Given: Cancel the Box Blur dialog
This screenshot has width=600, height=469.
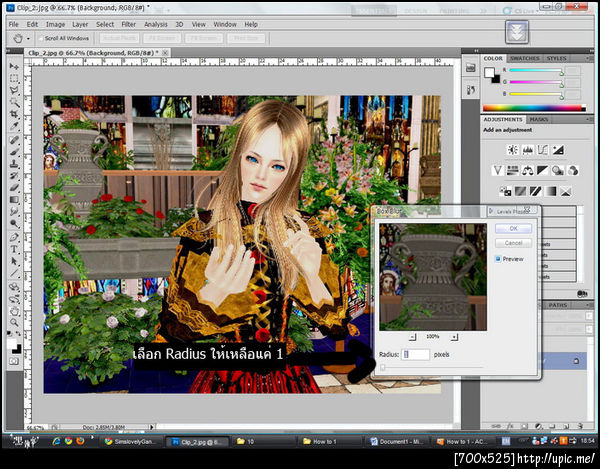Looking at the screenshot, I should click(513, 243).
